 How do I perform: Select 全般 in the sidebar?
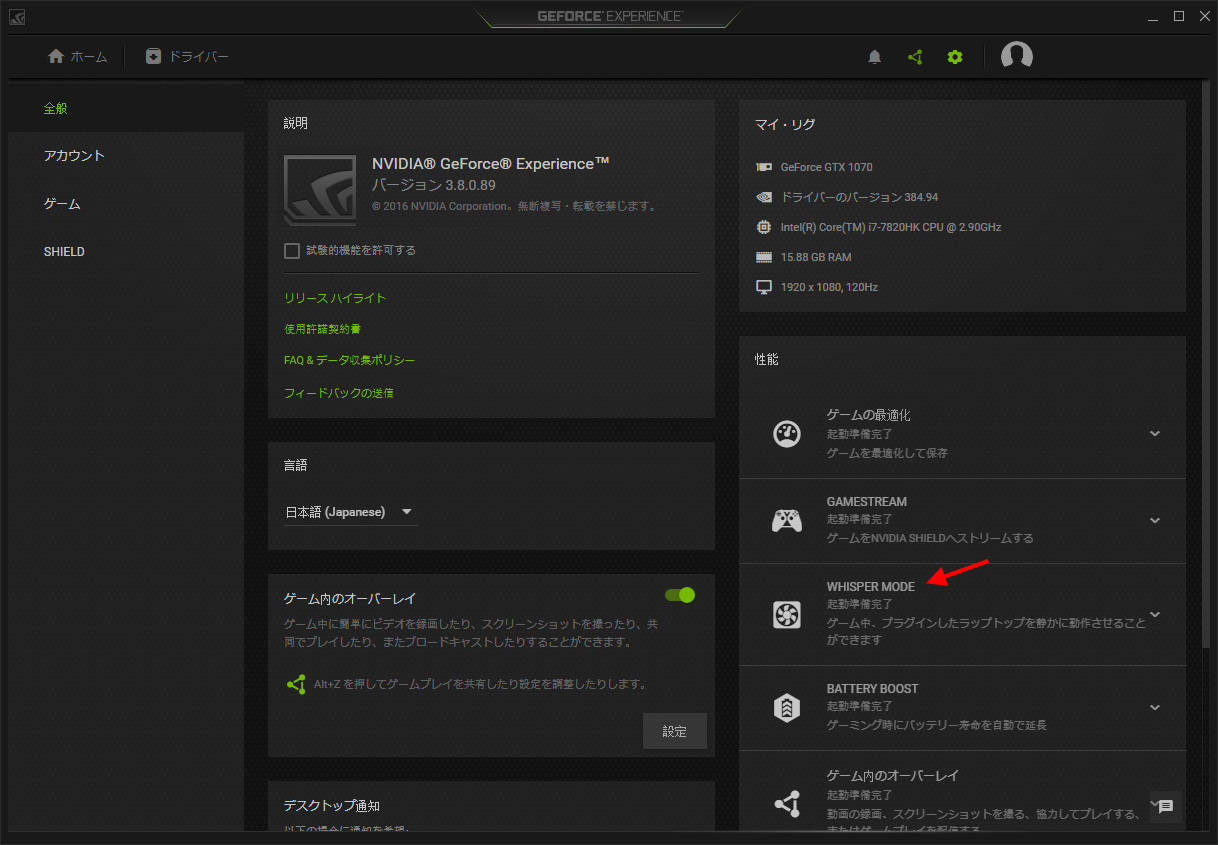(126, 108)
